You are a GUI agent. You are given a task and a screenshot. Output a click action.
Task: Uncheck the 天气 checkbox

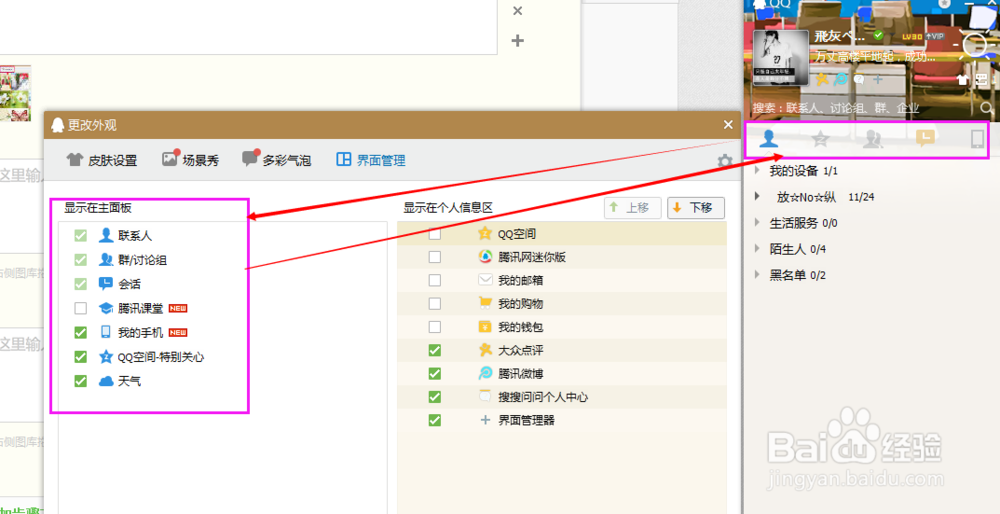[x=80, y=381]
